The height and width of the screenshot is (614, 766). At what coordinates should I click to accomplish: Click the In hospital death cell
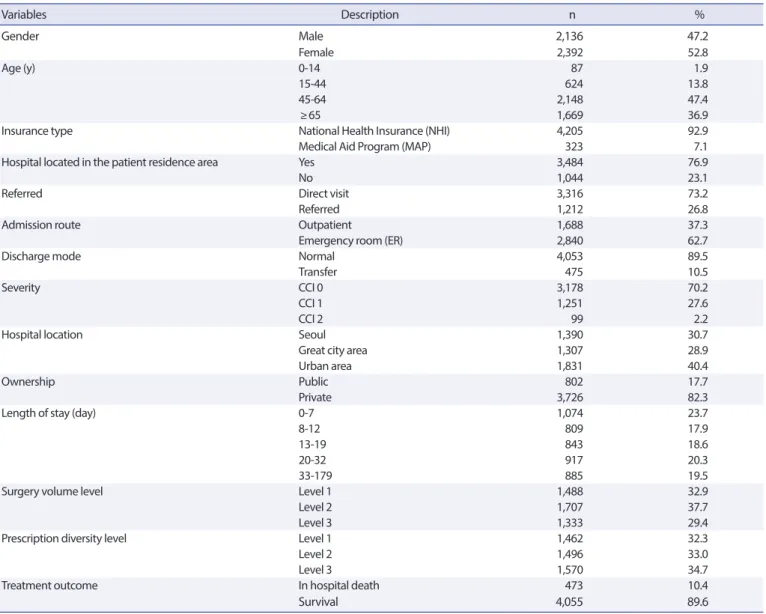(x=339, y=585)
